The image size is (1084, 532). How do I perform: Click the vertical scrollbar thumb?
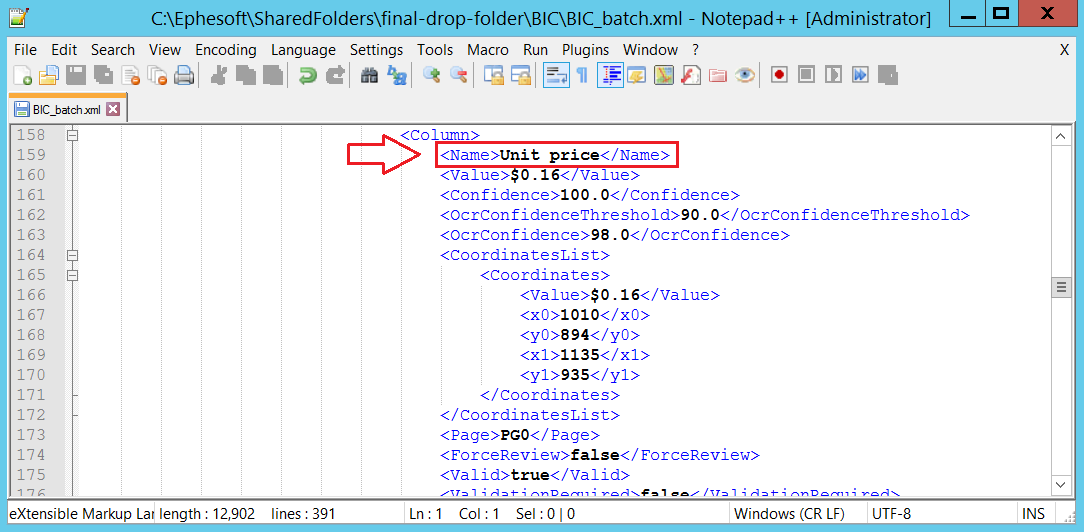1060,287
